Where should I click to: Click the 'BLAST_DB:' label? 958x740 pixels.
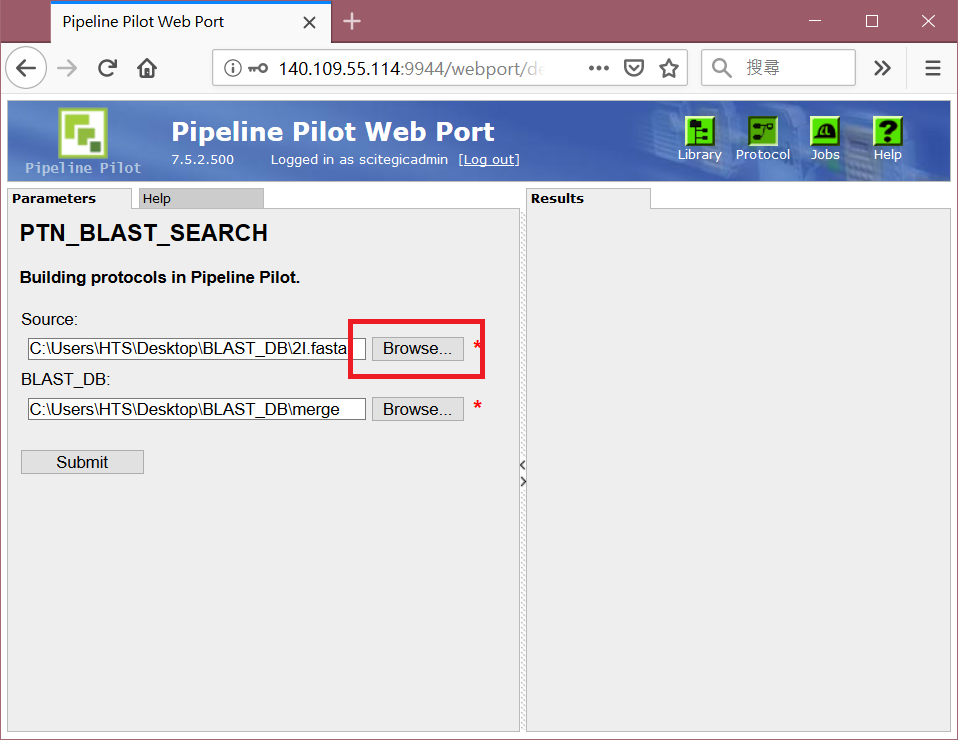pos(65,379)
